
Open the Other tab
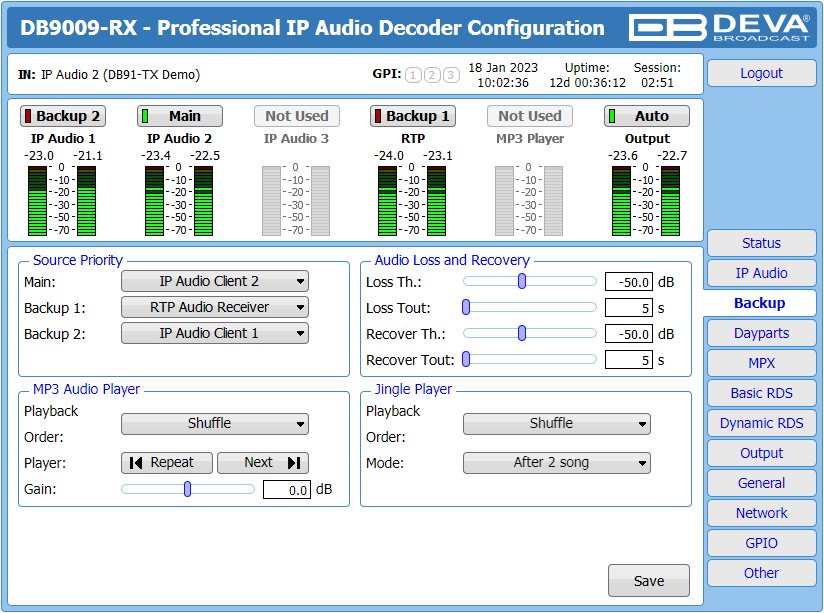point(761,573)
